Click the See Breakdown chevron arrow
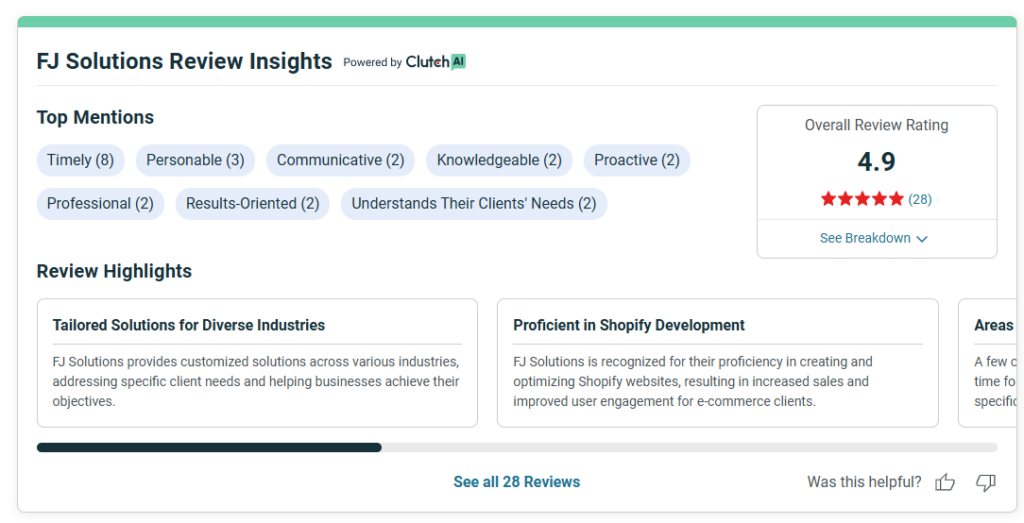This screenshot has height=523, width=1024. point(922,239)
